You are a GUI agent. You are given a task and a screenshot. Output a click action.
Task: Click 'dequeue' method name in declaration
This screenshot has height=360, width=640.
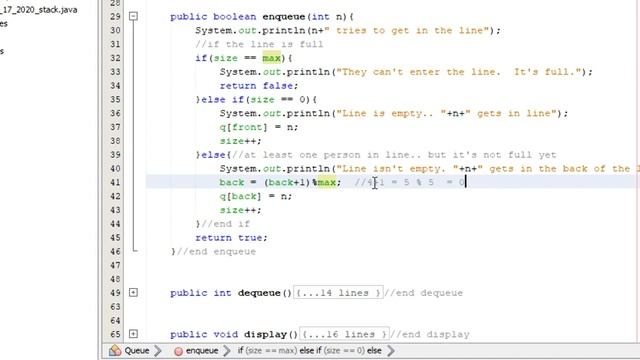pos(259,293)
